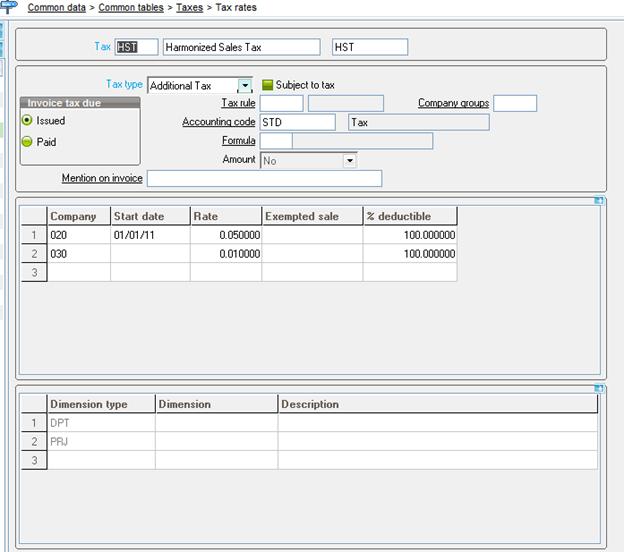This screenshot has height=552, width=624.
Task: Open the Formula label link
Action: (x=238, y=140)
